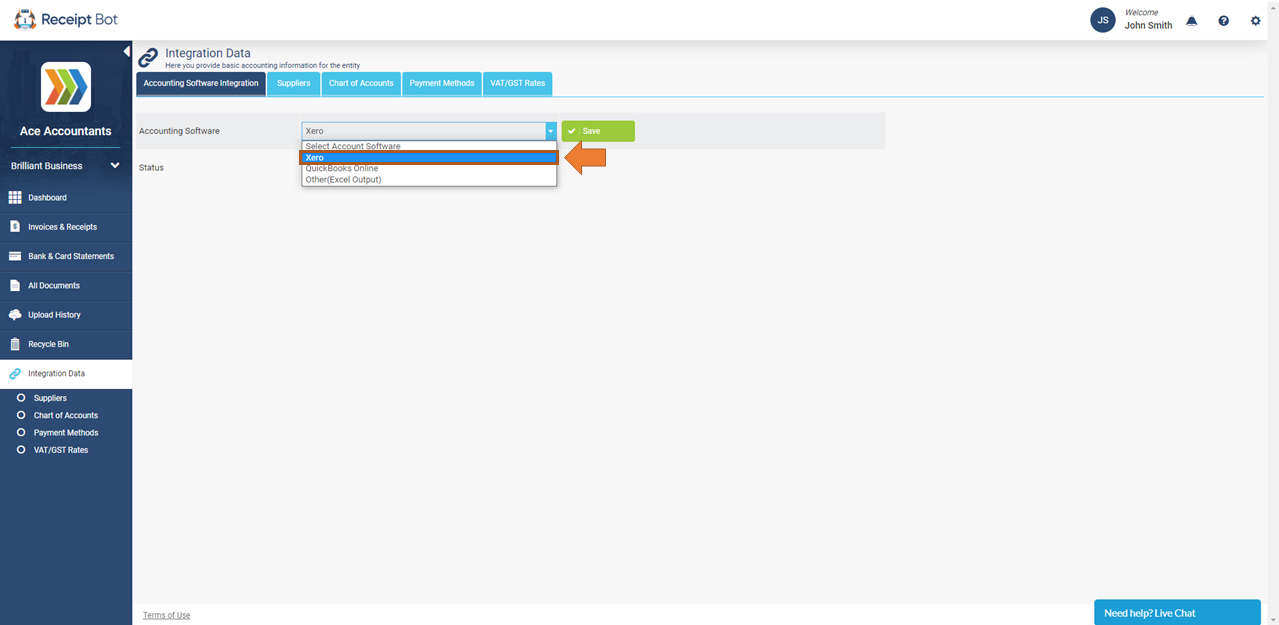Click the All Documents file icon
Viewport: 1279px width, 625px height.
click(15, 286)
